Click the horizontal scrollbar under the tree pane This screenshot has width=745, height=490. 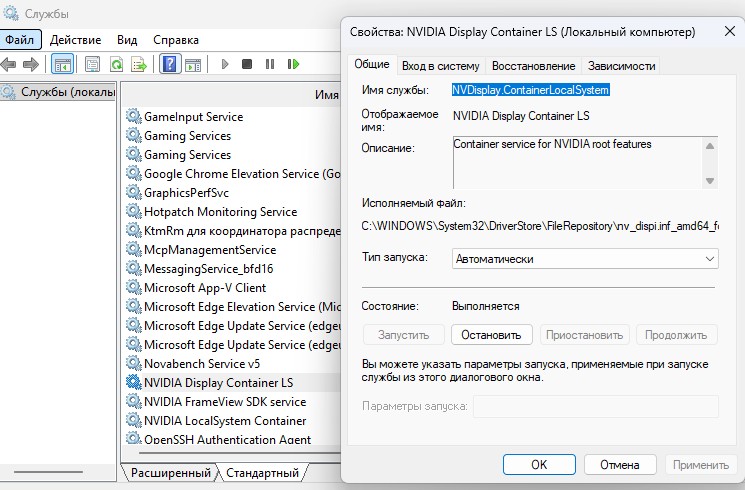pos(48,472)
